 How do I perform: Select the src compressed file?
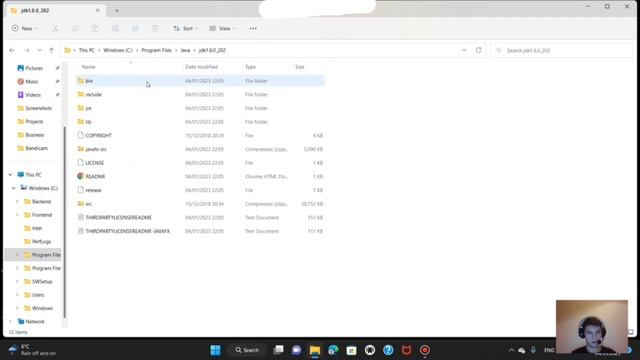[x=200, y=204]
